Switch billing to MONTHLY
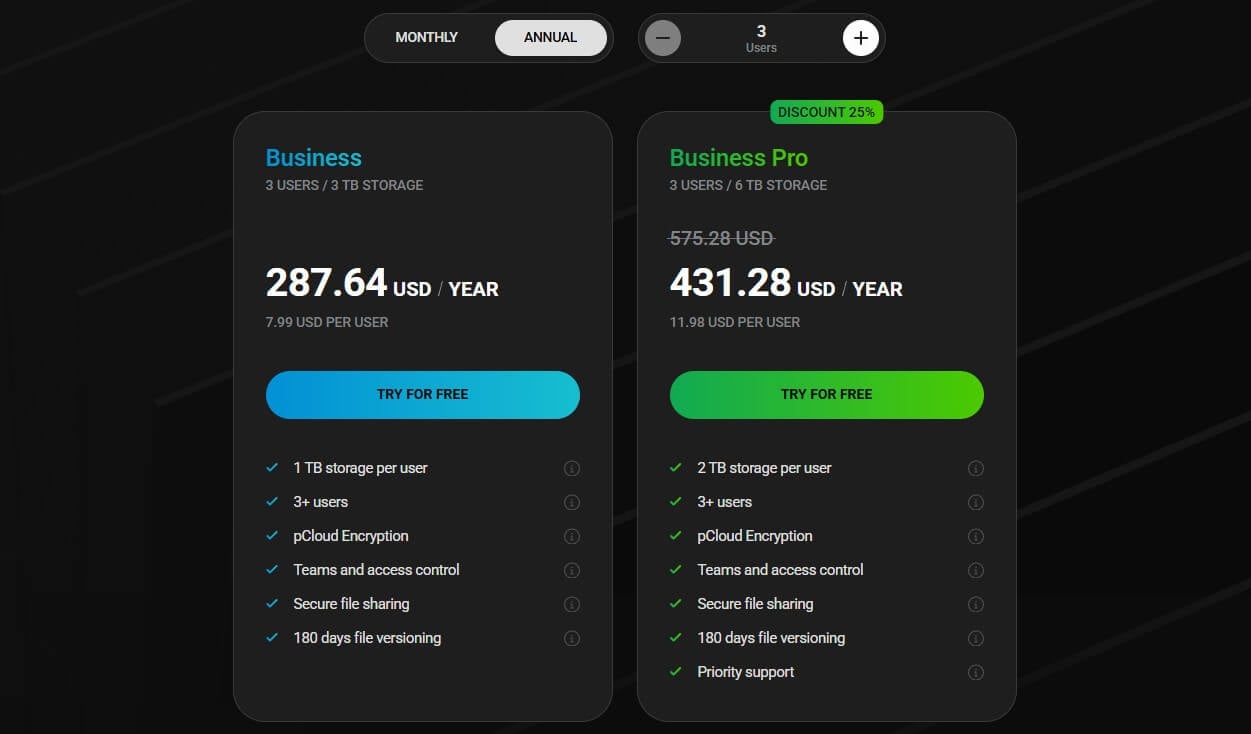 coord(426,37)
